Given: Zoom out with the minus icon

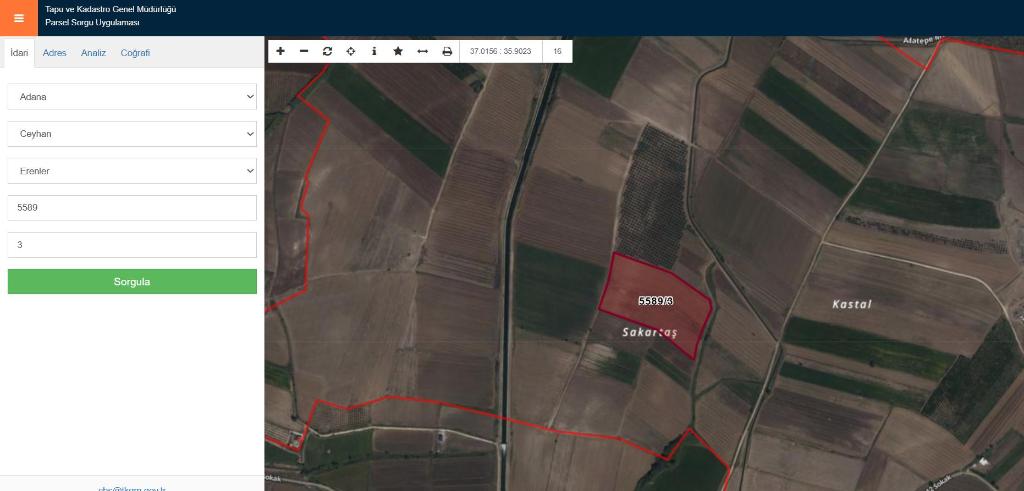Looking at the screenshot, I should tap(304, 51).
